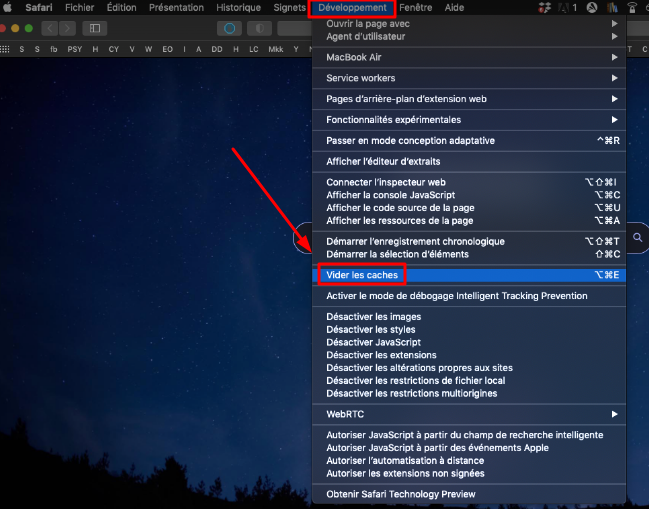Toggle Désactiver les restrictions de fichier local

[x=469, y=381]
